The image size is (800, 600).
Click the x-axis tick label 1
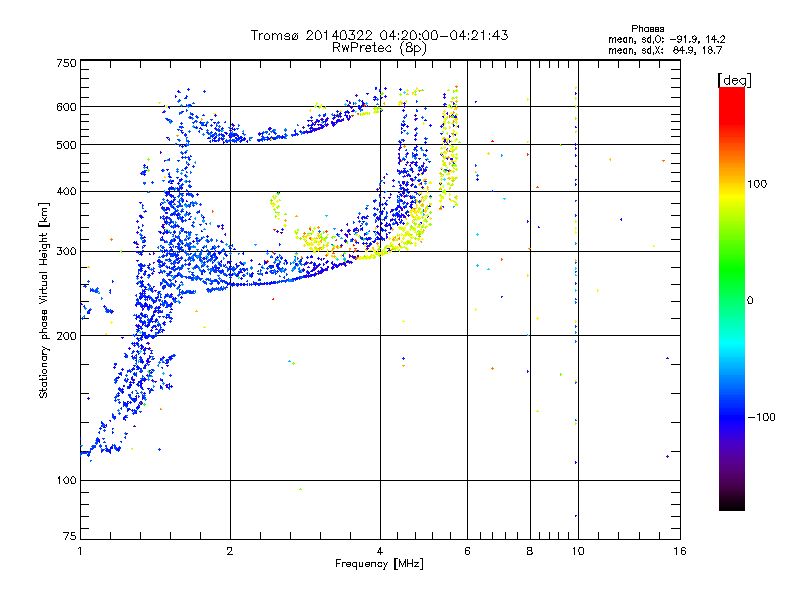pos(80,551)
